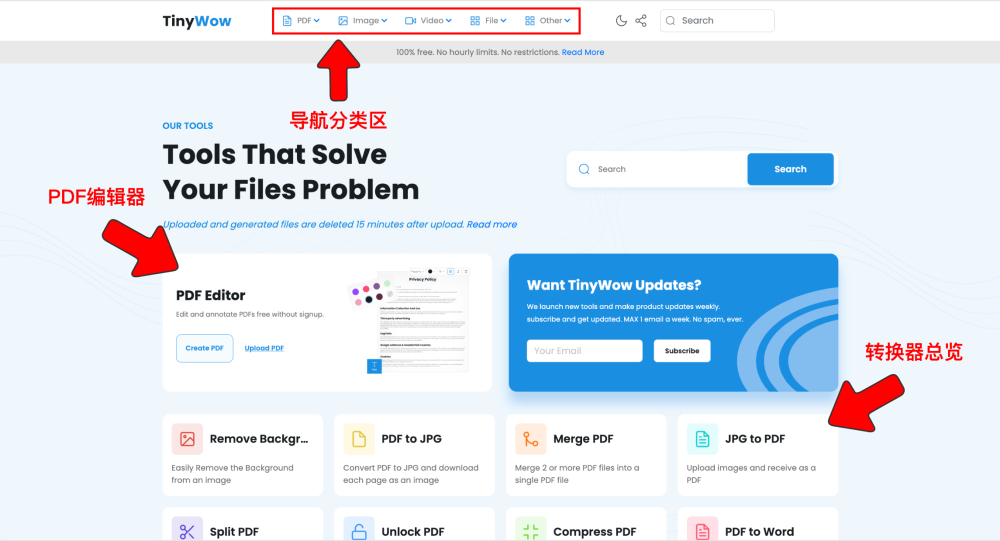This screenshot has width=1000, height=541.
Task: Expand the Image dropdown menu
Action: coord(362,20)
